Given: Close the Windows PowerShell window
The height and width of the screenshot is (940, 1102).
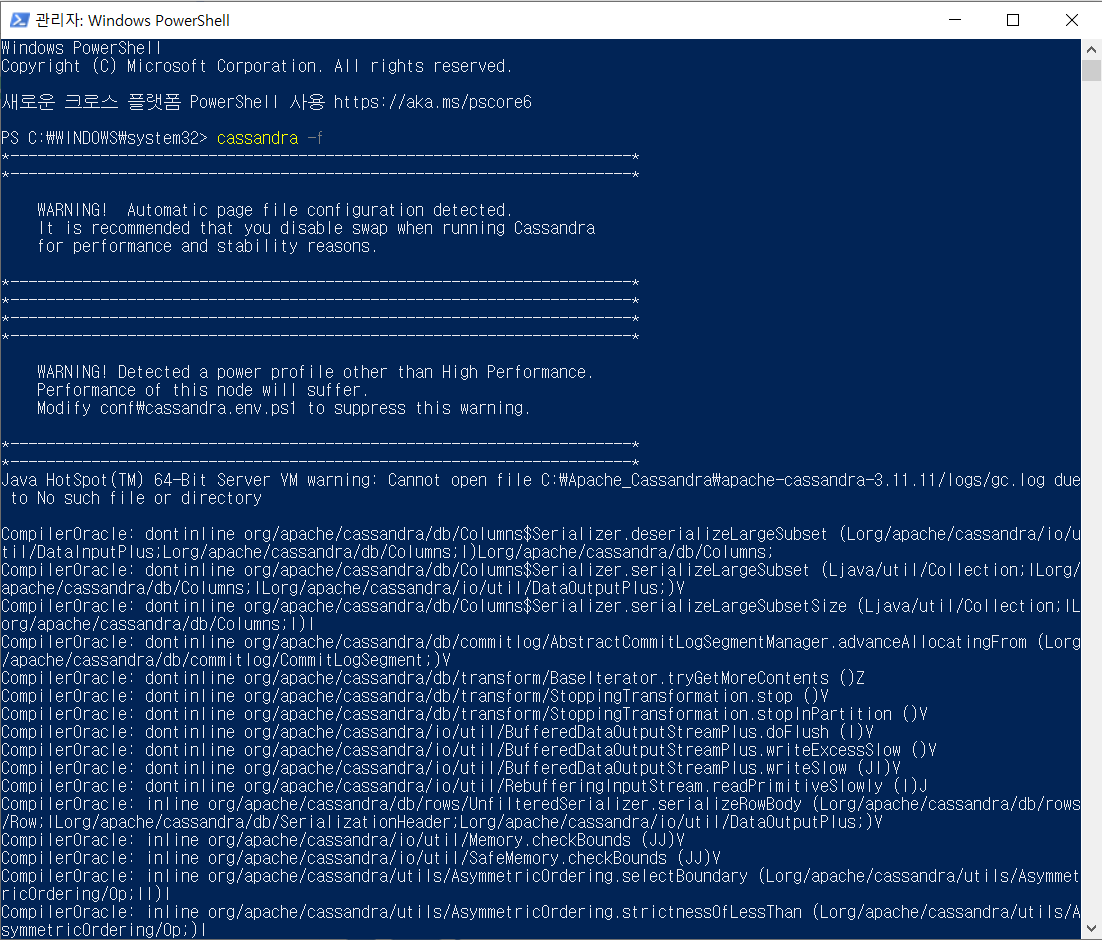Looking at the screenshot, I should tap(1071, 20).
